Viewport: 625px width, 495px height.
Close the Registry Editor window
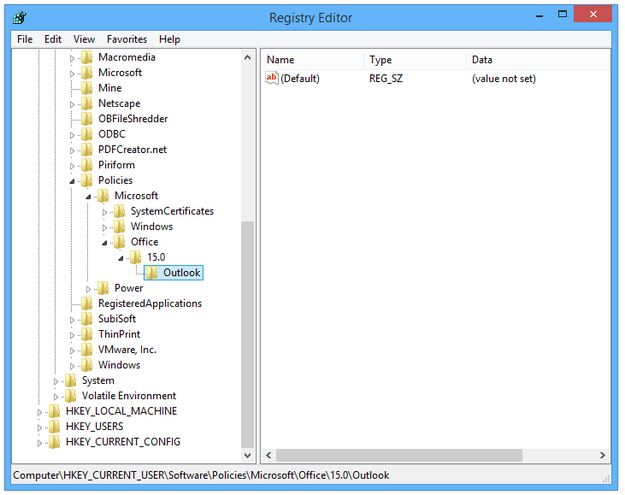pyautogui.click(x=593, y=14)
